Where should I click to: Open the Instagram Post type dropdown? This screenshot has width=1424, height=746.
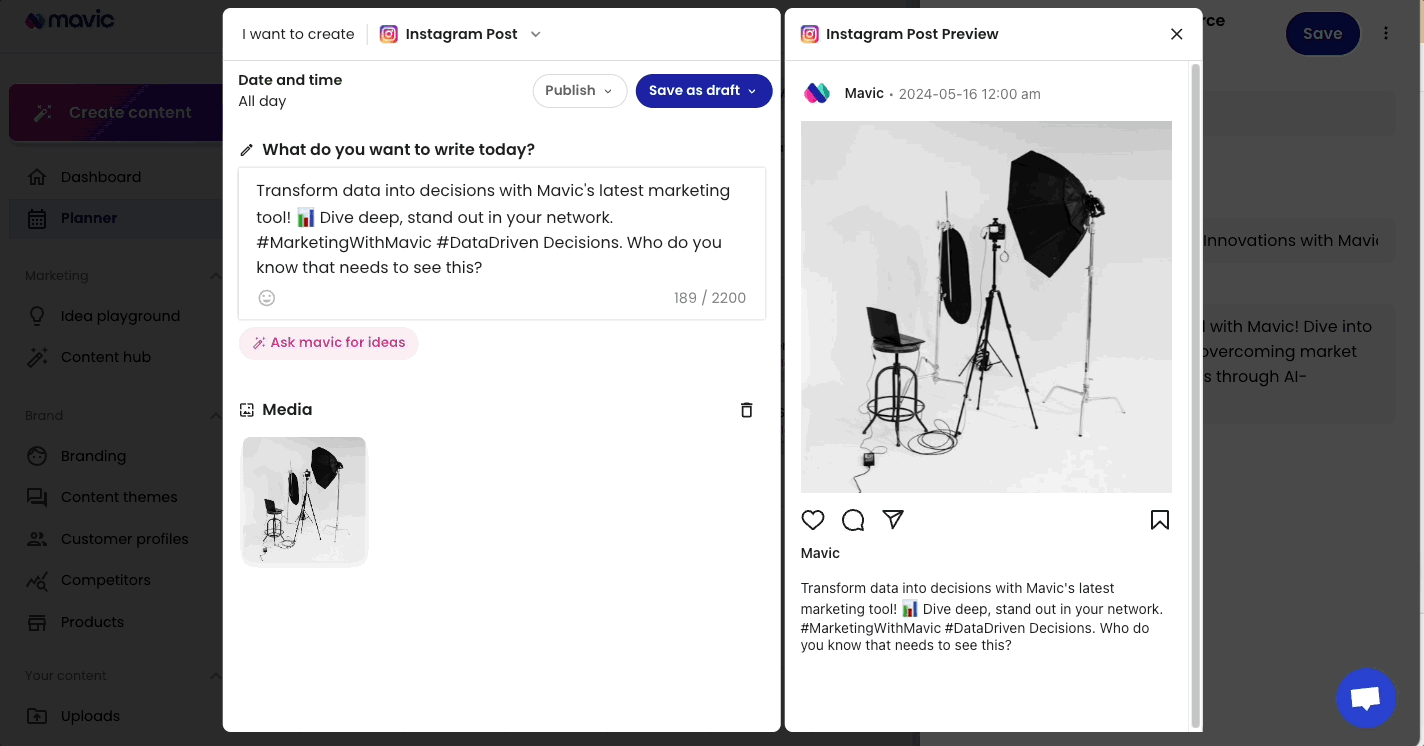tap(460, 34)
